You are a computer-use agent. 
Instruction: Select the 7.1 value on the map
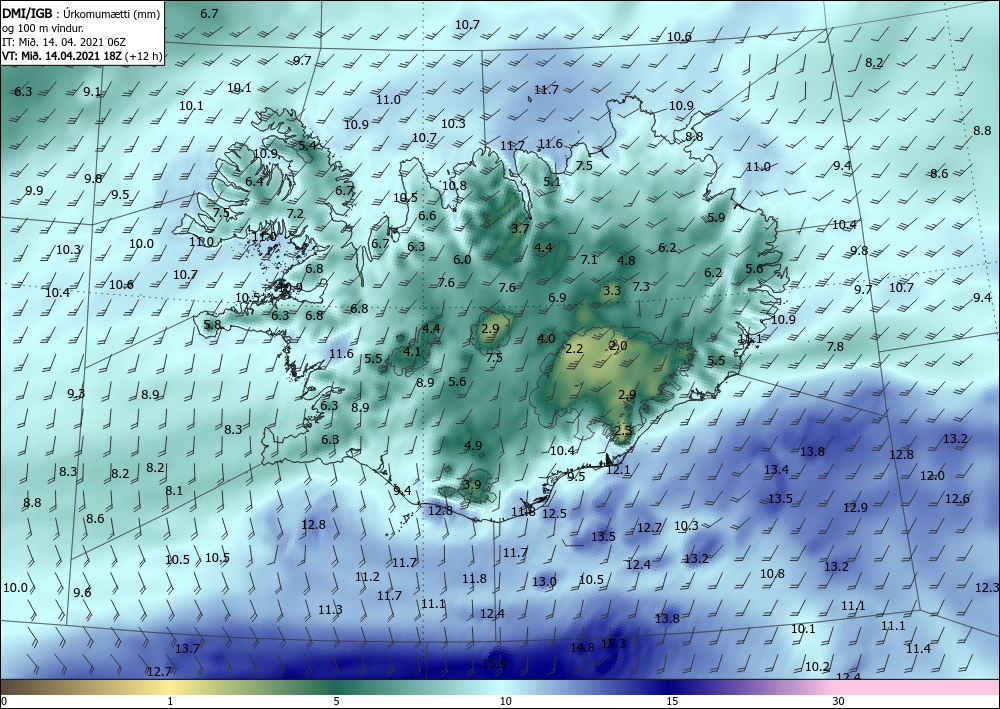pos(589,259)
